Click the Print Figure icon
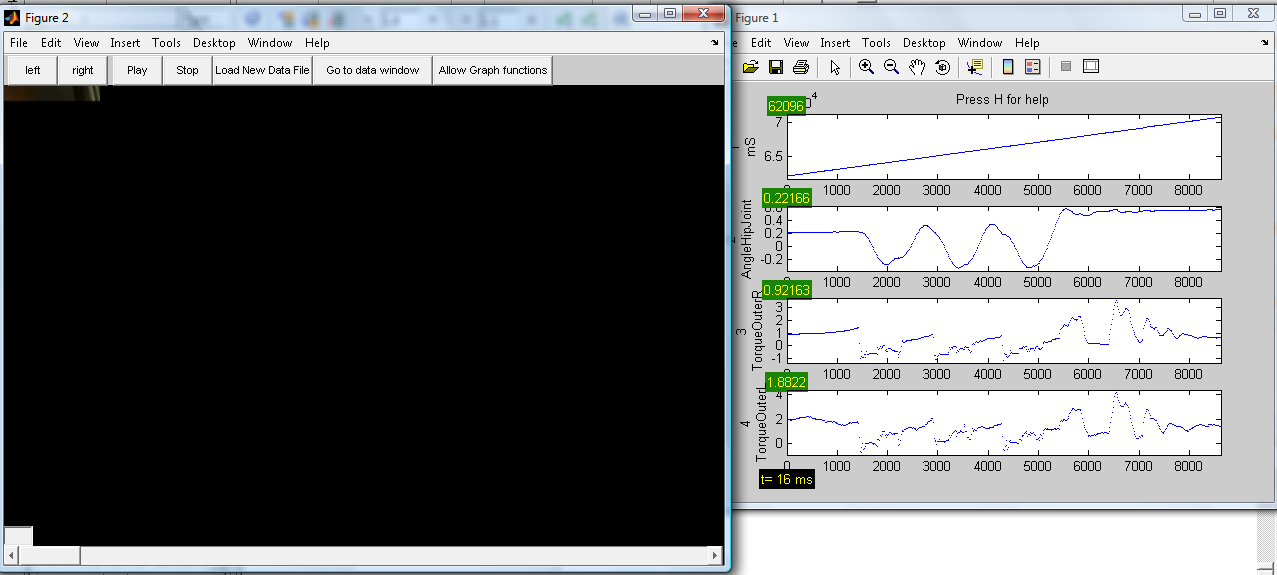 (800, 67)
